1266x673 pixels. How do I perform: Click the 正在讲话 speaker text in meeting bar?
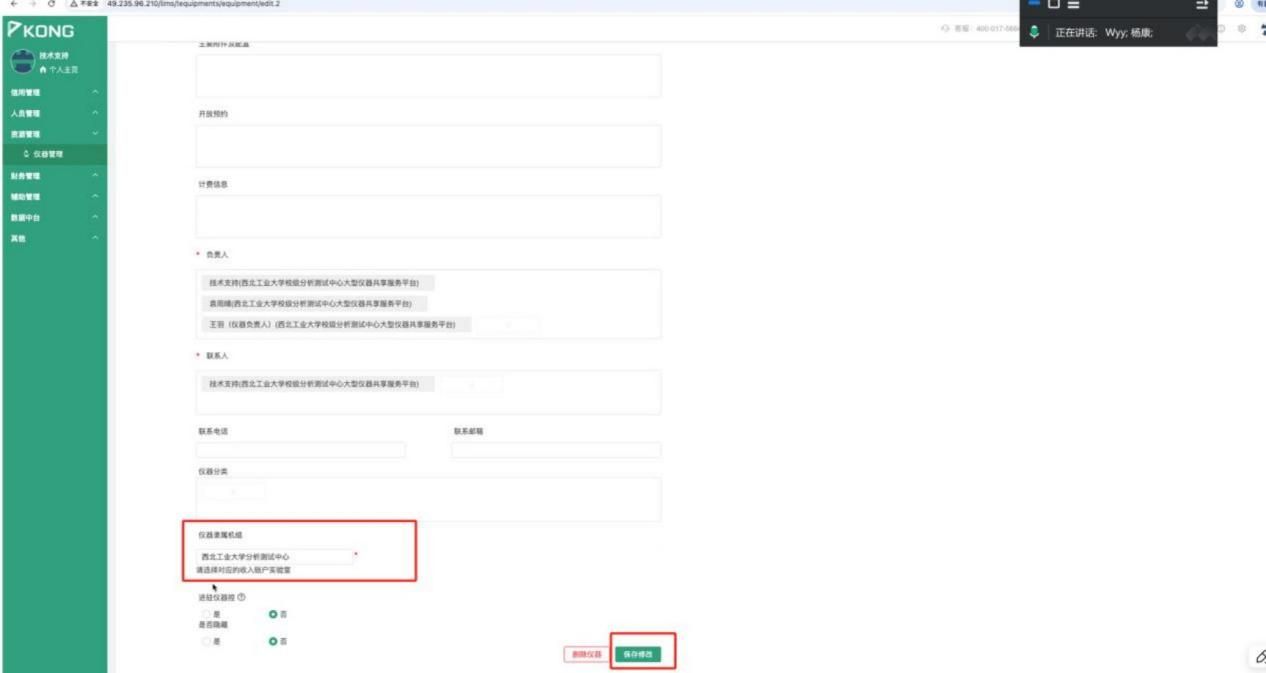[1105, 32]
